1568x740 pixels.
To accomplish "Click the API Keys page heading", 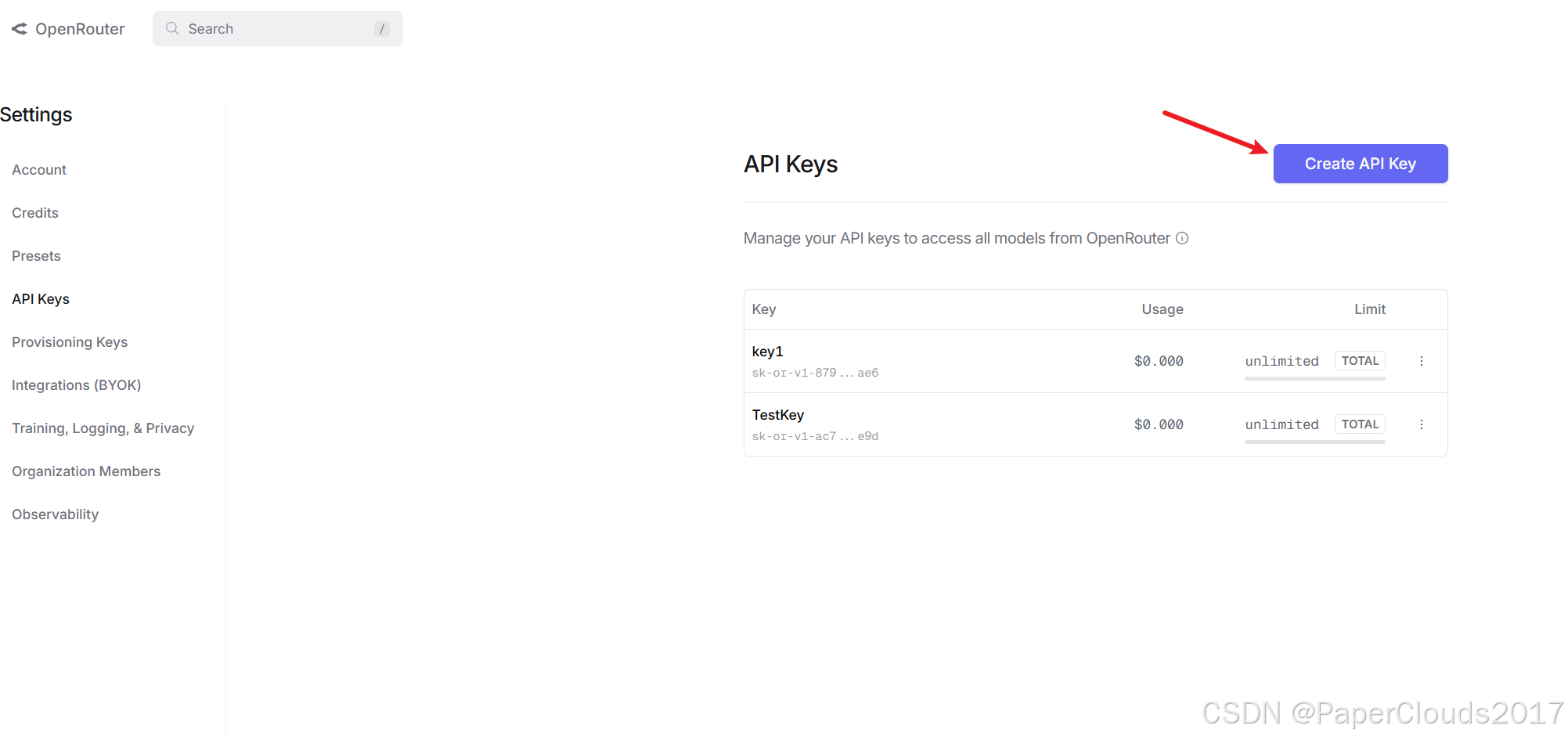I will pos(791,164).
